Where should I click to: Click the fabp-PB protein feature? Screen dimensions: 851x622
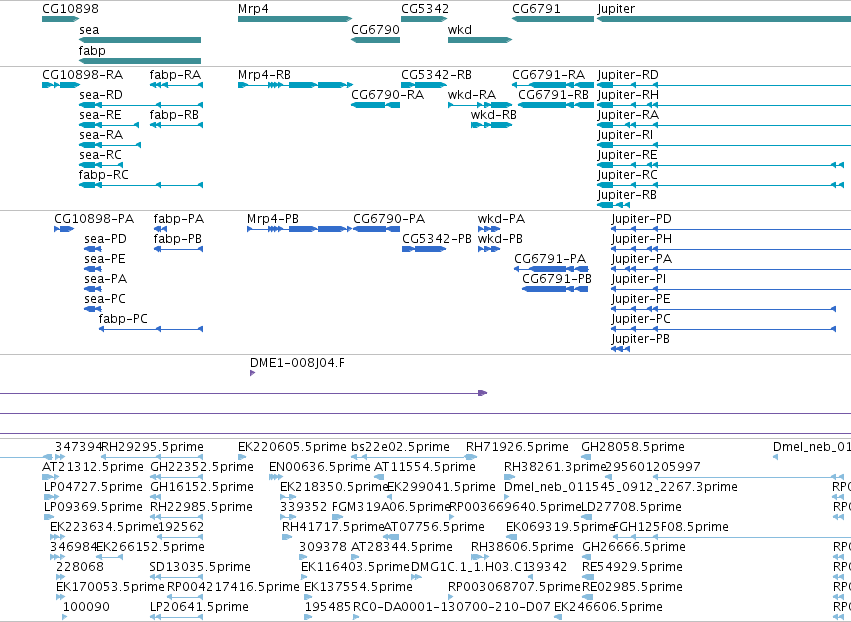[178, 249]
